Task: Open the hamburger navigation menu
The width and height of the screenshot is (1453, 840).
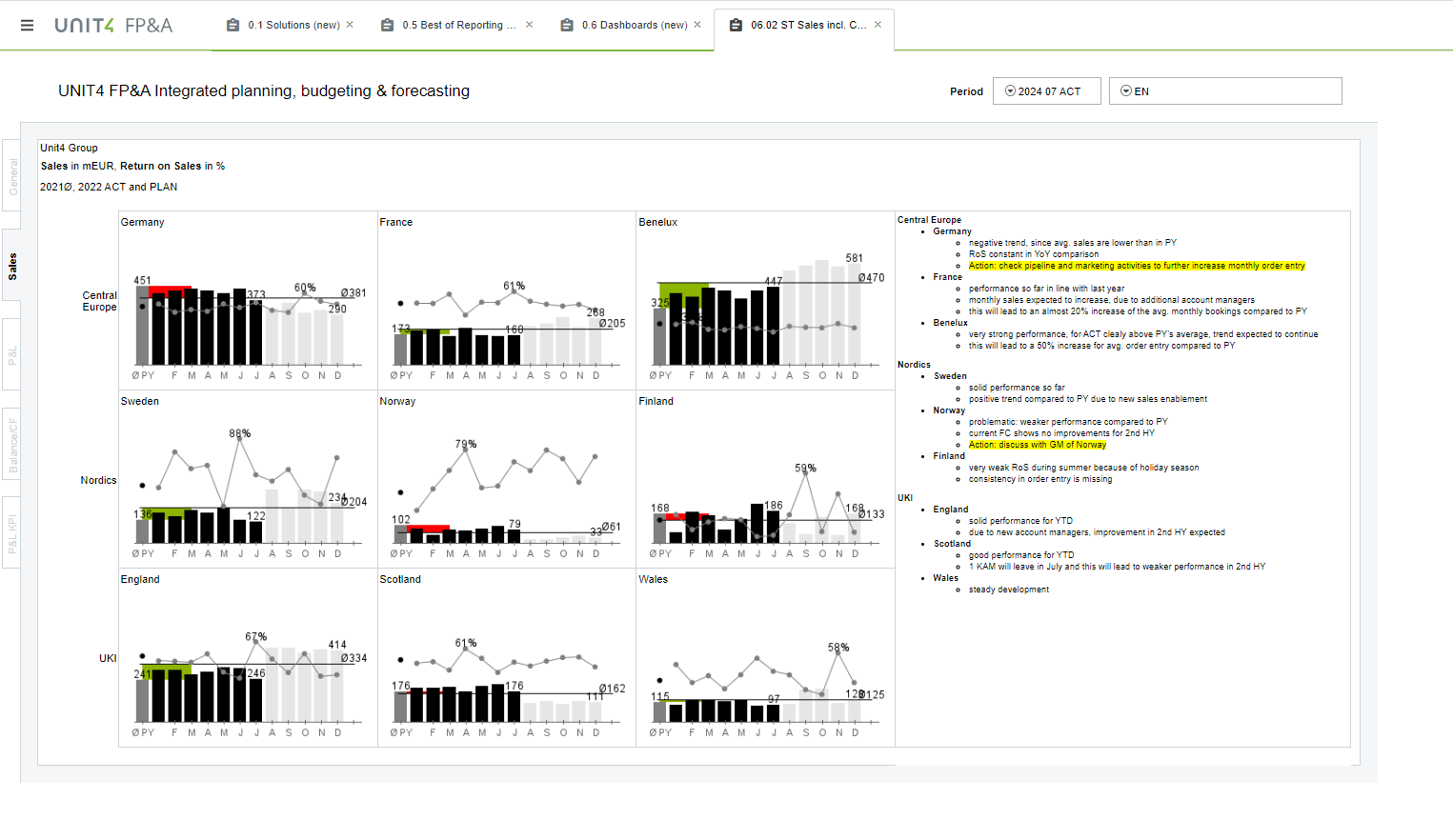Action: pos(27,26)
